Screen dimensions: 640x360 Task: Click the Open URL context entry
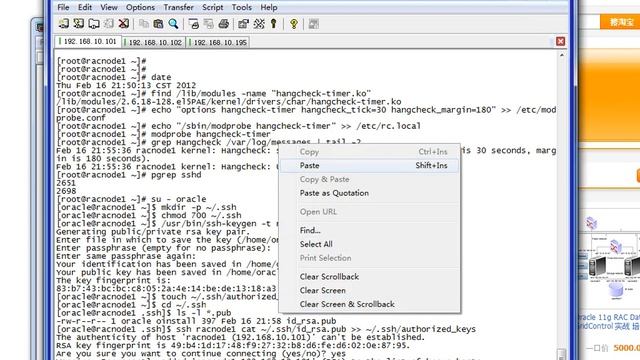point(370,212)
